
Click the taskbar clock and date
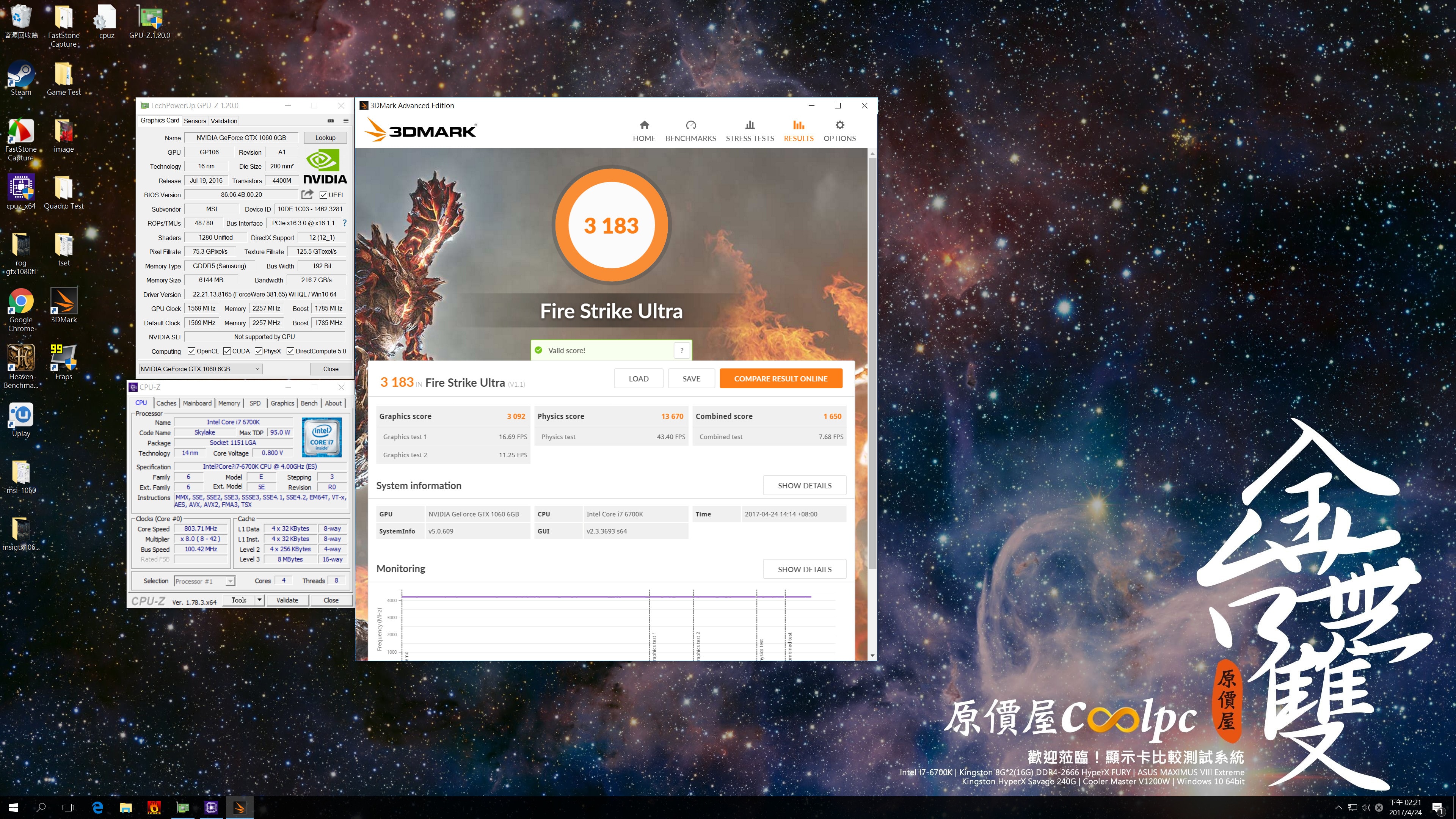[x=1405, y=808]
